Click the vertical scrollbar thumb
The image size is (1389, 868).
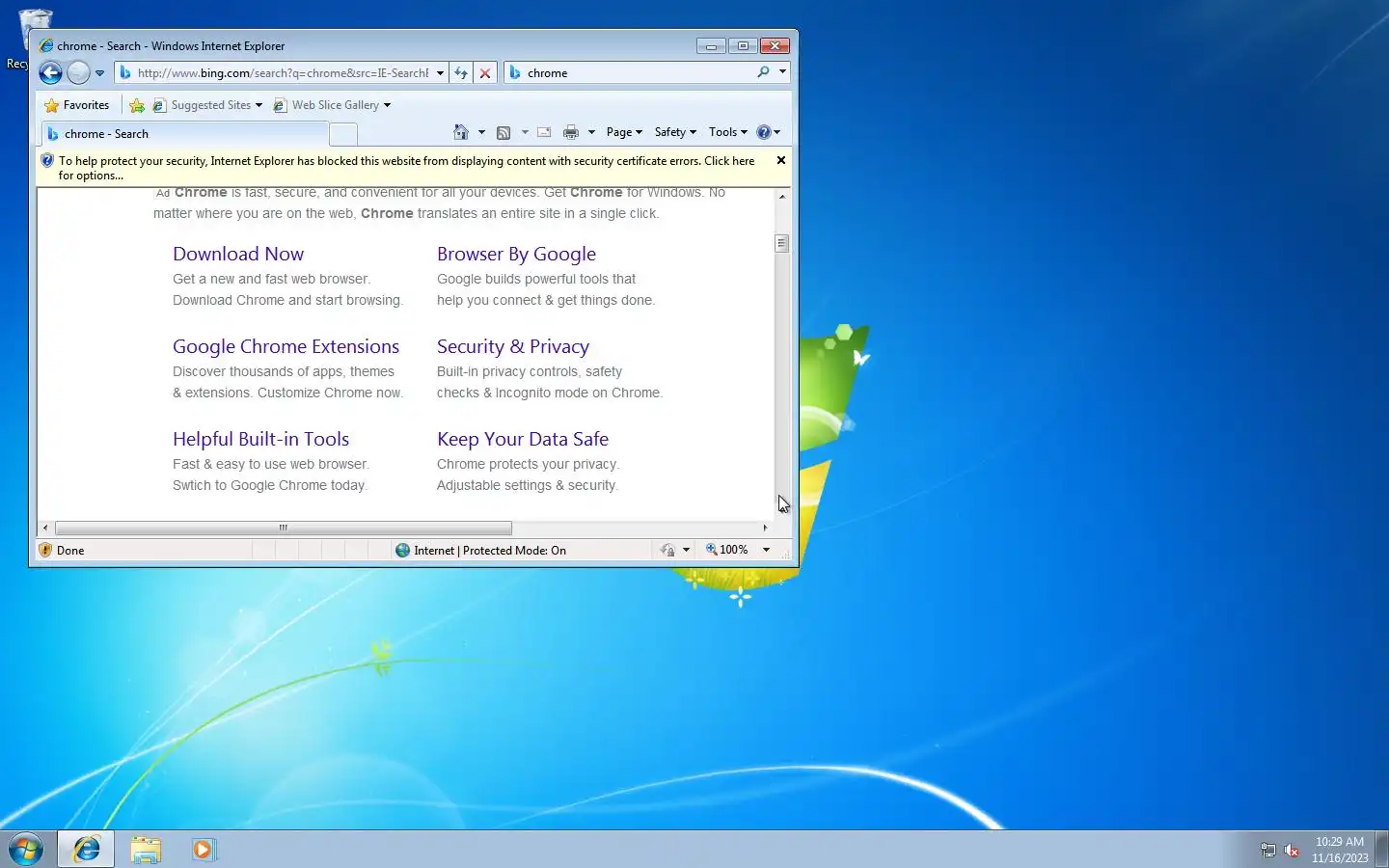(782, 243)
